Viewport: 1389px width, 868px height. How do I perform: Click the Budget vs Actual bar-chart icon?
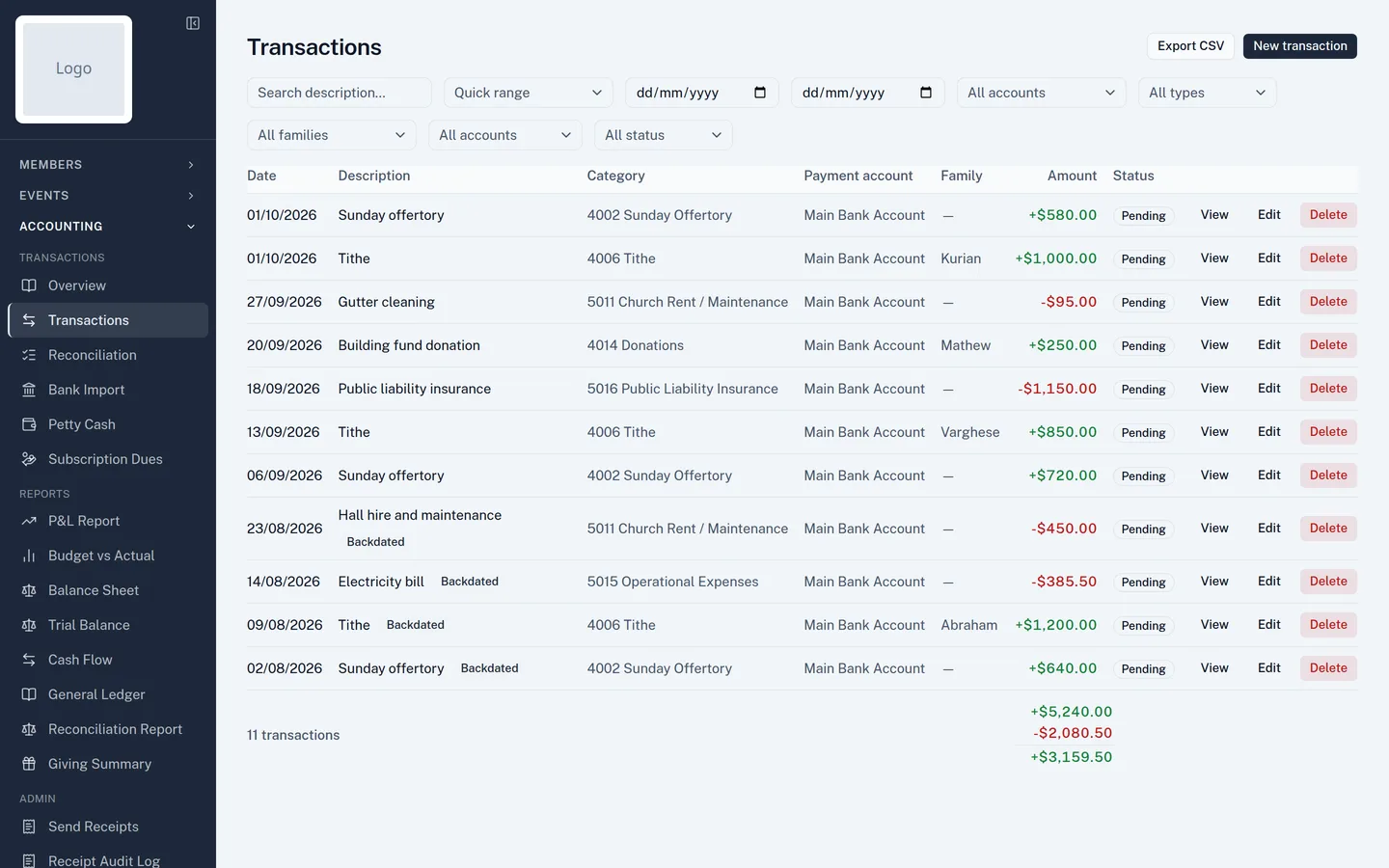(x=29, y=556)
